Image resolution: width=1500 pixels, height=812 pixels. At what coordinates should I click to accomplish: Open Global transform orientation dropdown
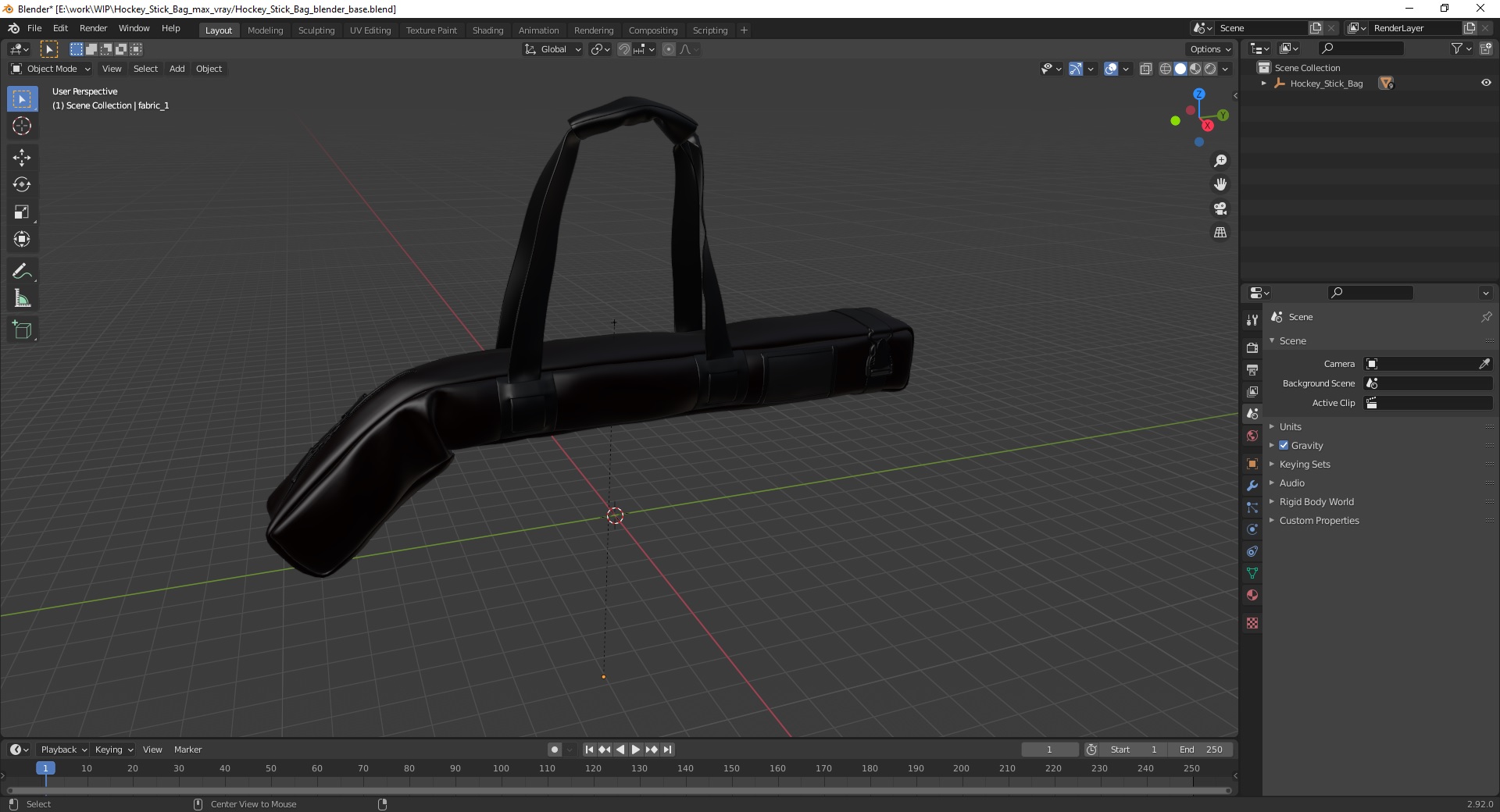click(553, 49)
